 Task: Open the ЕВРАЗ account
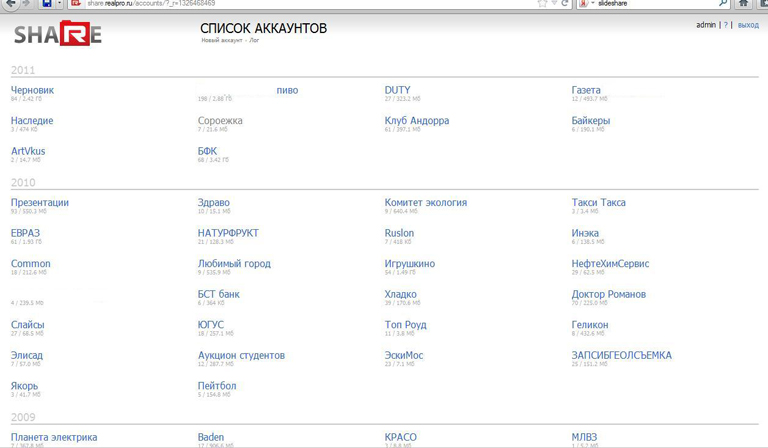25,233
